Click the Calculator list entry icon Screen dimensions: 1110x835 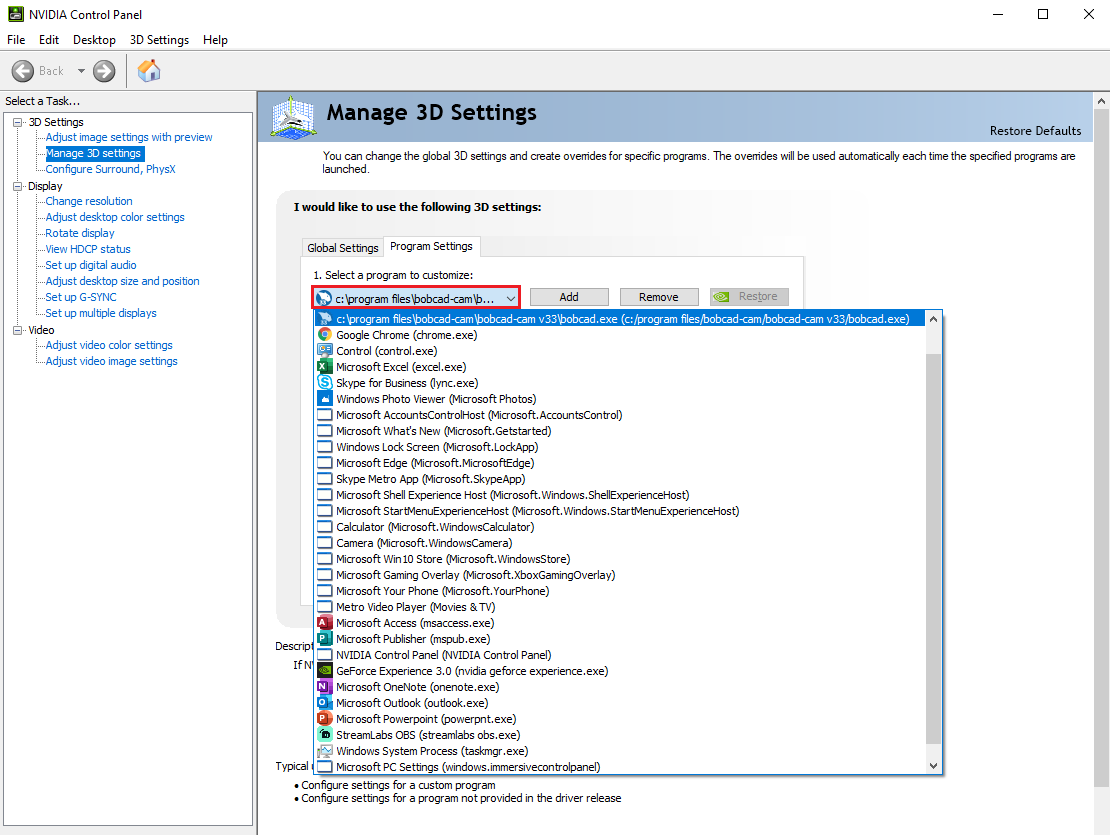click(x=324, y=527)
